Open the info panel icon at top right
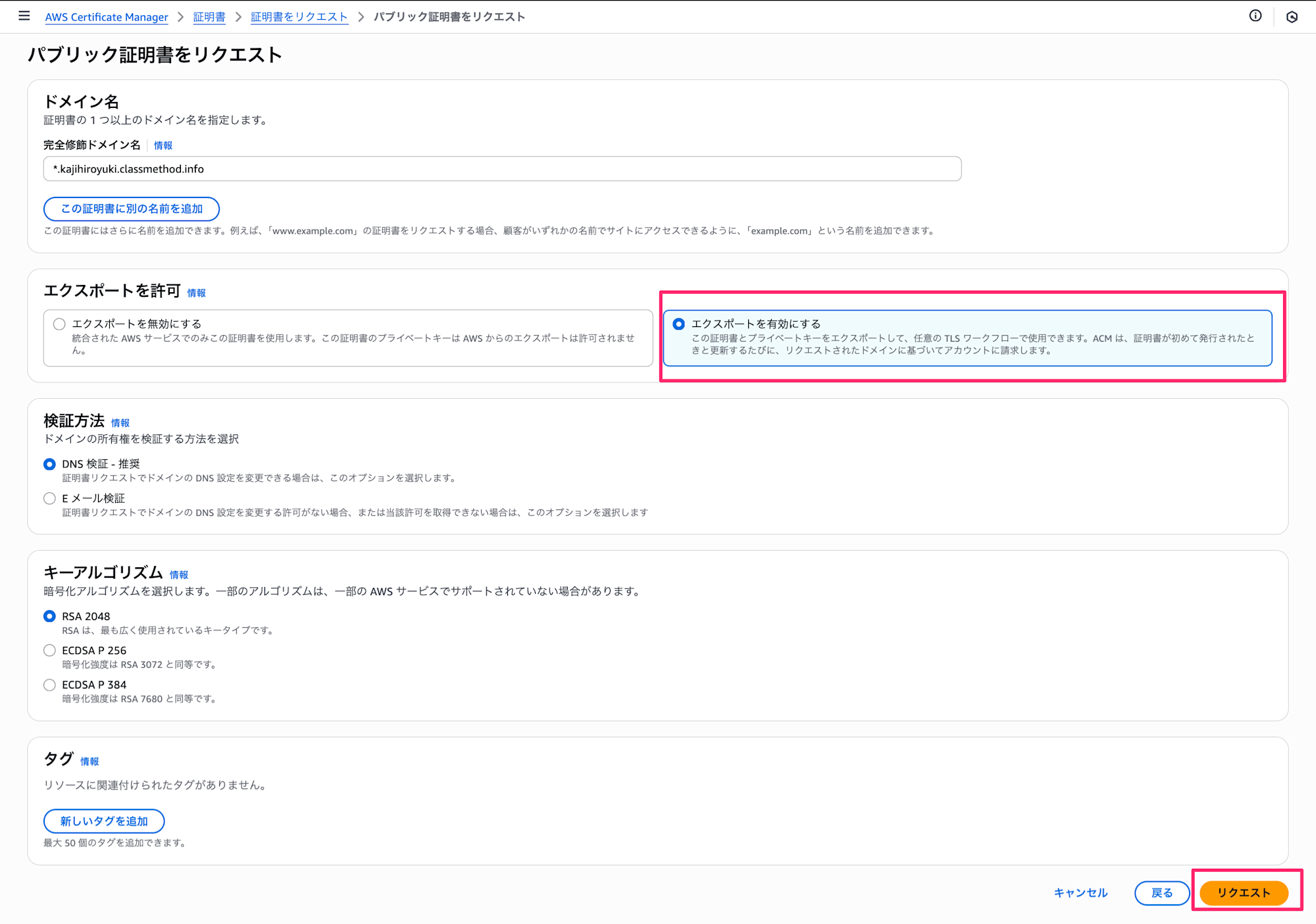Viewport: 1316px width, 924px height. 1255,16
